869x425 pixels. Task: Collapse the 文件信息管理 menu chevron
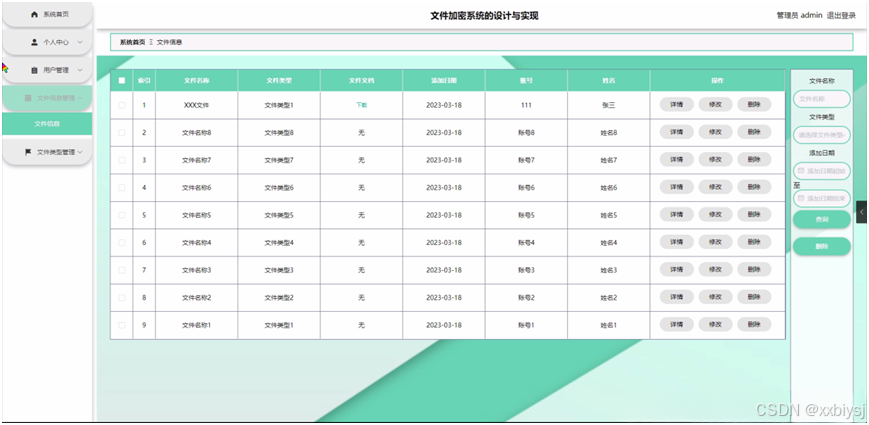point(80,98)
